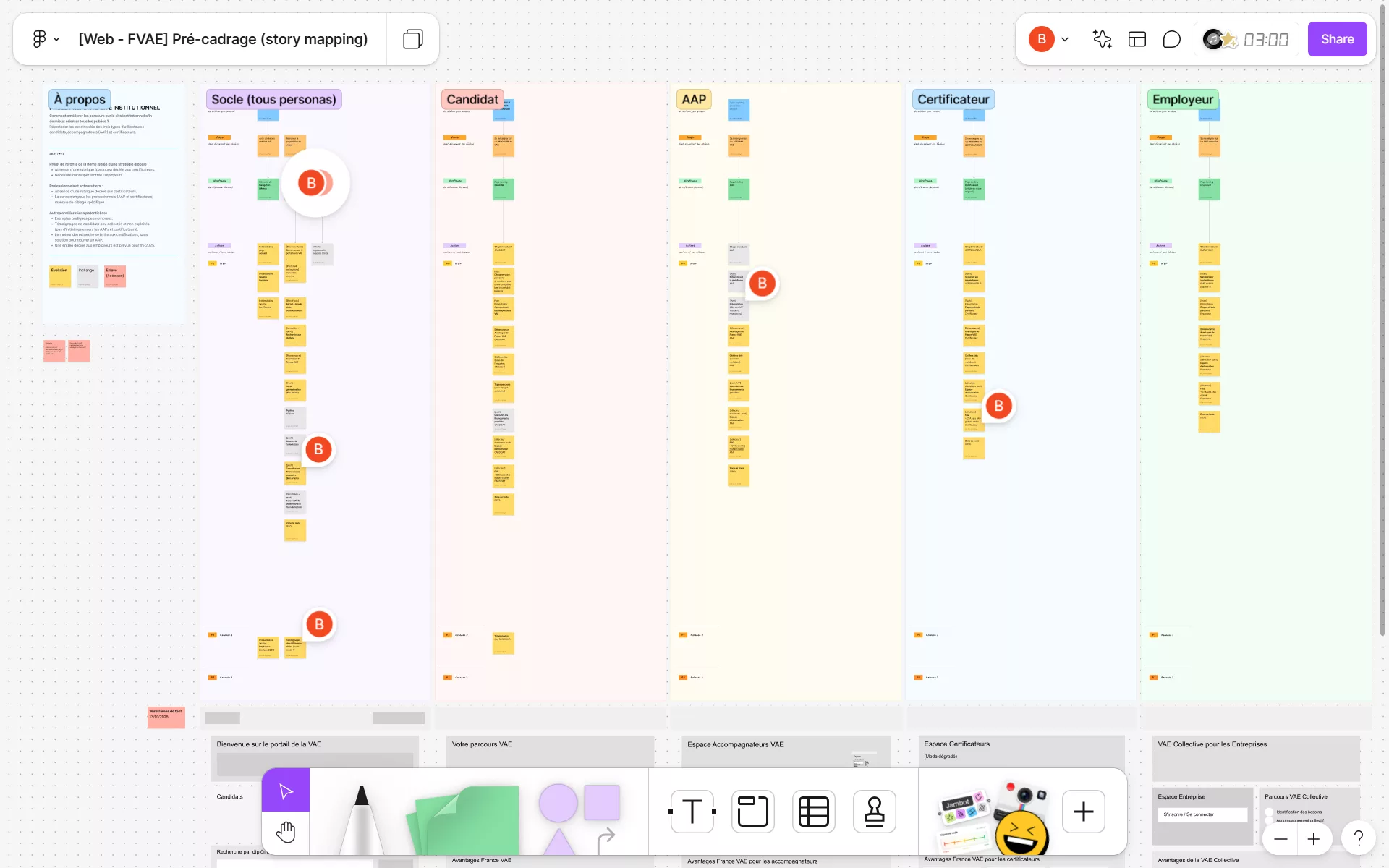Open more widgets with plus button
Viewport: 1389px width, 868px height.
pos(1083,812)
